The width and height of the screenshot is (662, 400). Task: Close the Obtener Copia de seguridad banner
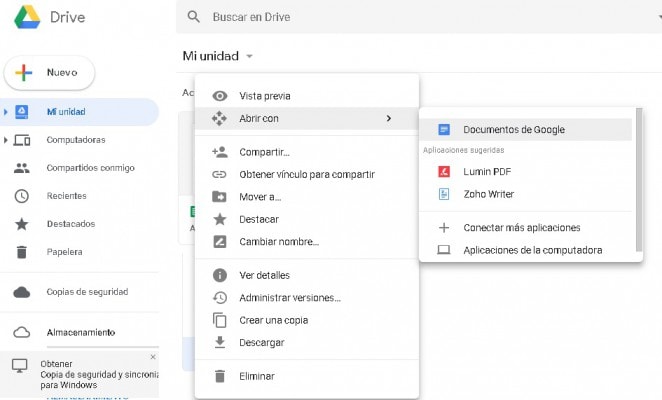[153, 357]
